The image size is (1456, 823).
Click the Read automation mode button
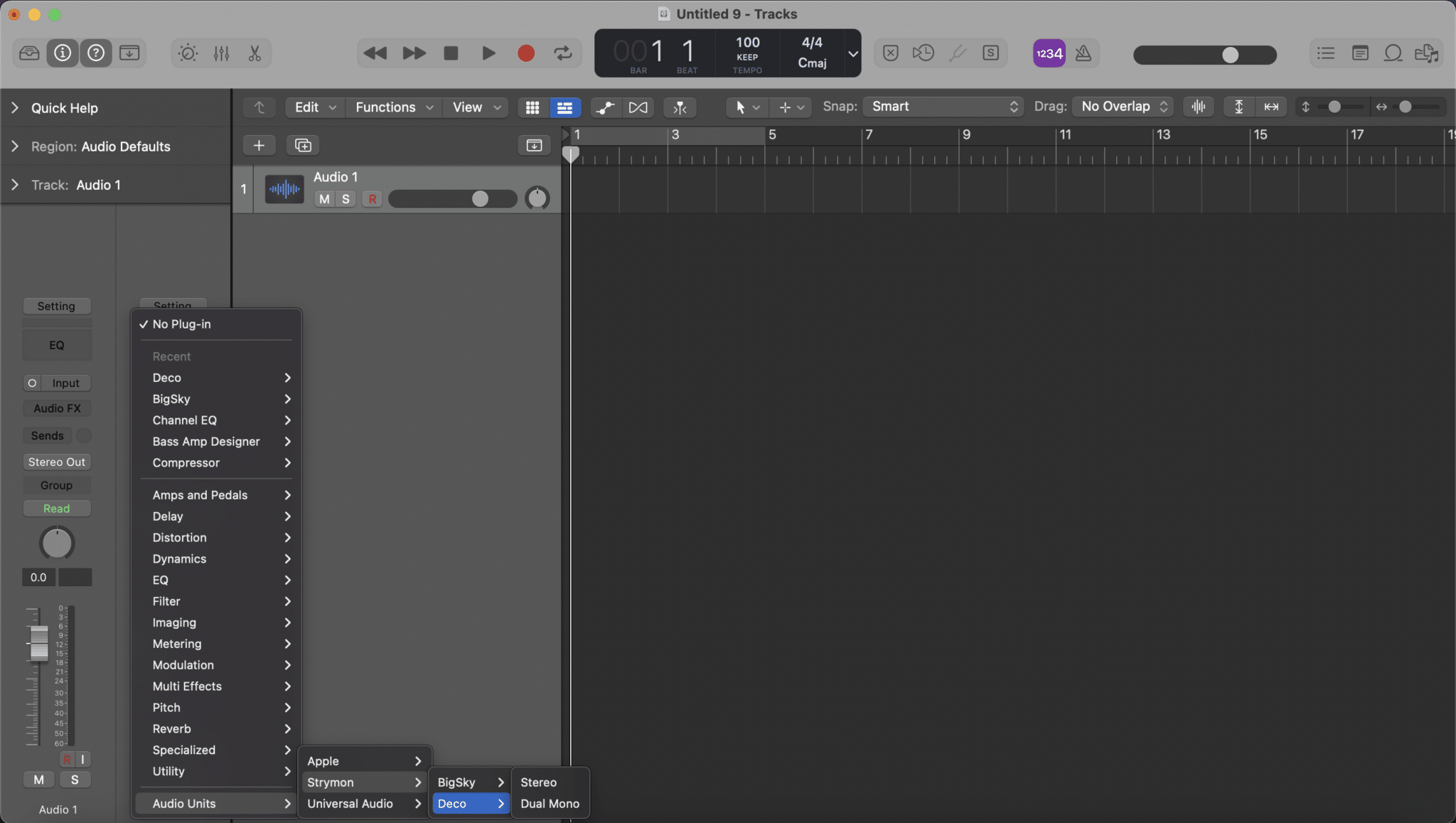pos(56,508)
